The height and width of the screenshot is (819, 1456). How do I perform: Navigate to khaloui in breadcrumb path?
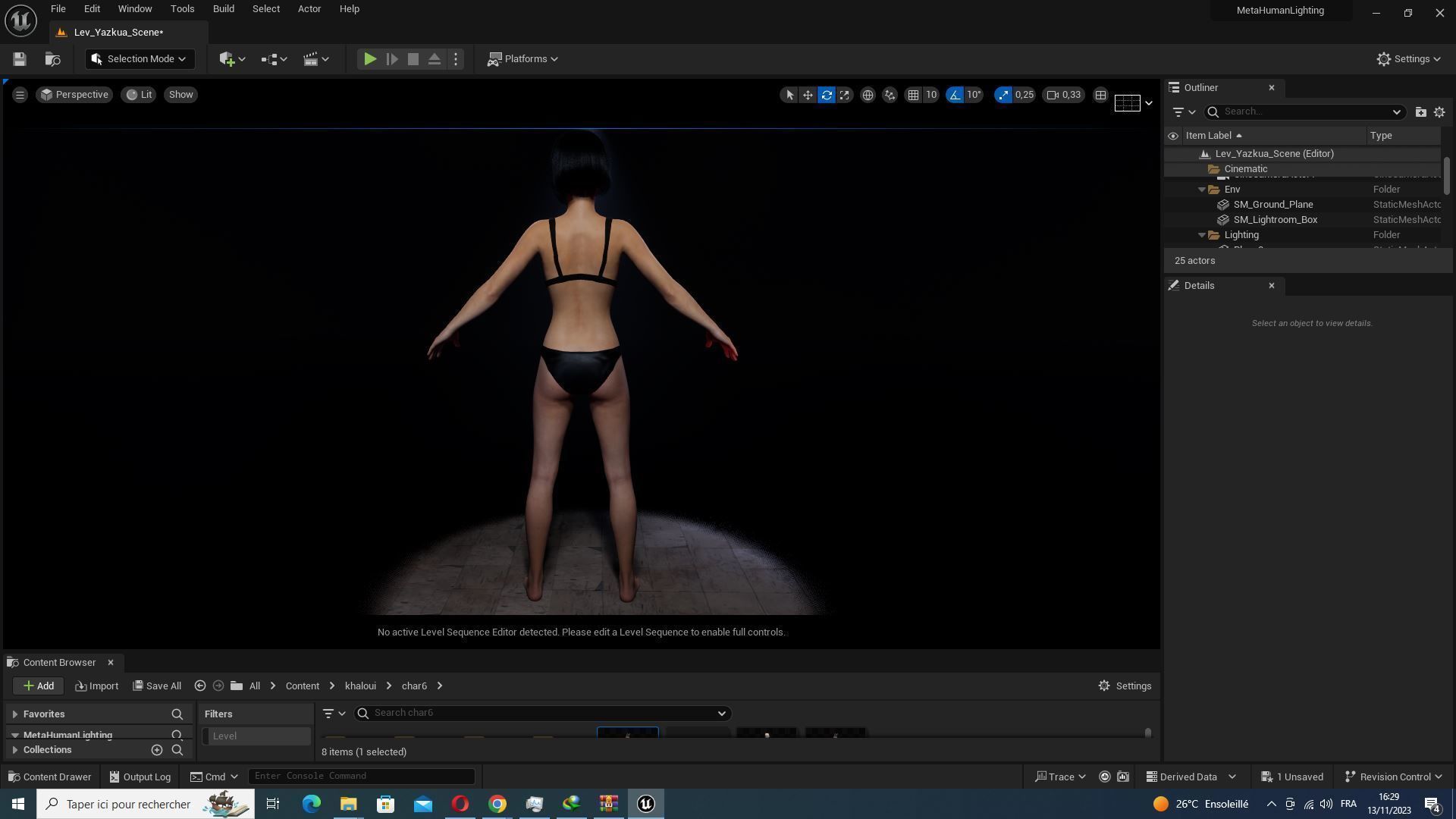coord(360,686)
